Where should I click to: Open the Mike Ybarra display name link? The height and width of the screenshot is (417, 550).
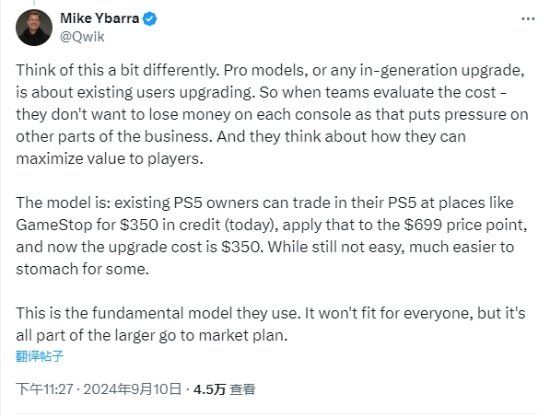[100, 18]
